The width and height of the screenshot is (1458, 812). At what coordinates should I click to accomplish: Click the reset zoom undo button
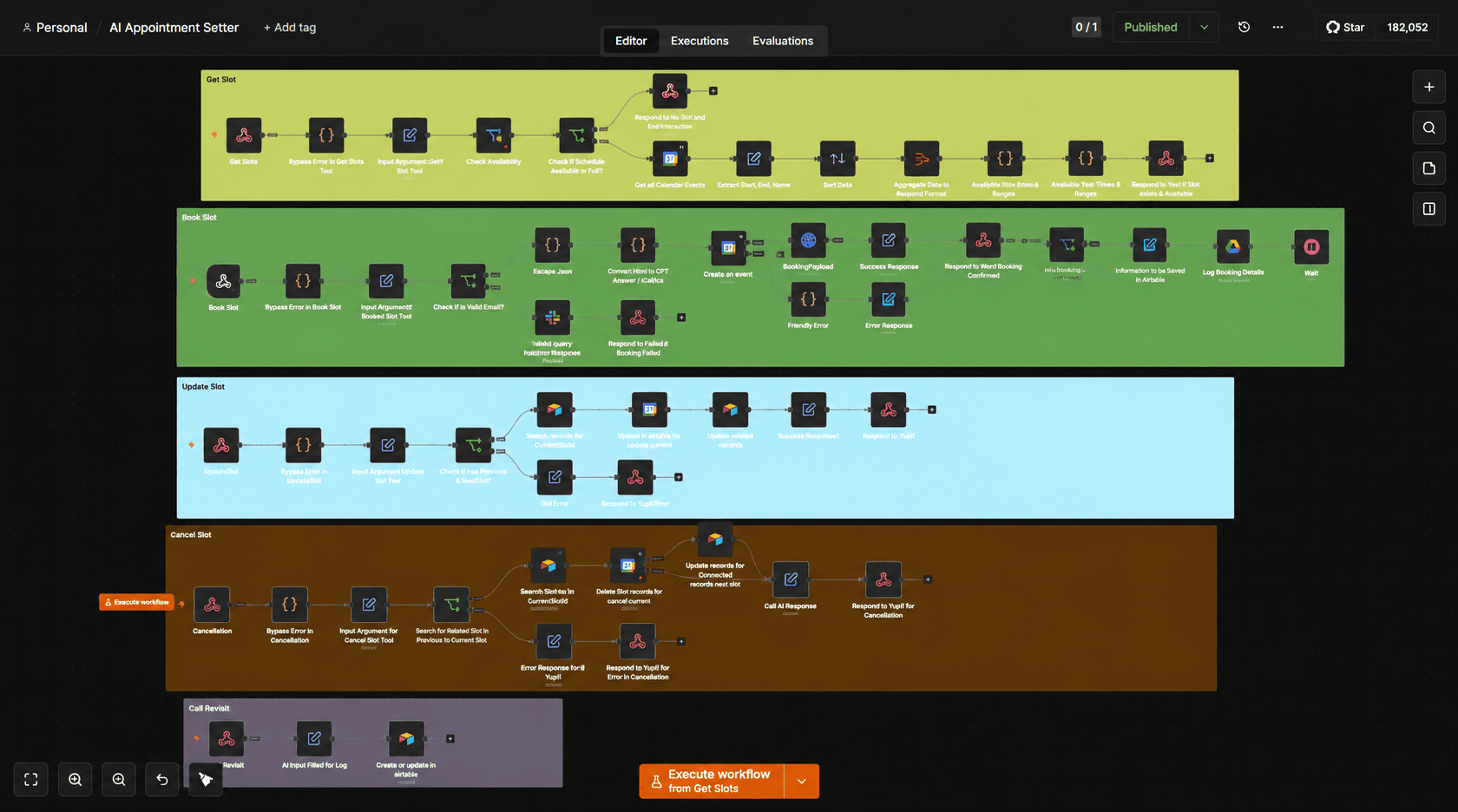click(x=162, y=780)
